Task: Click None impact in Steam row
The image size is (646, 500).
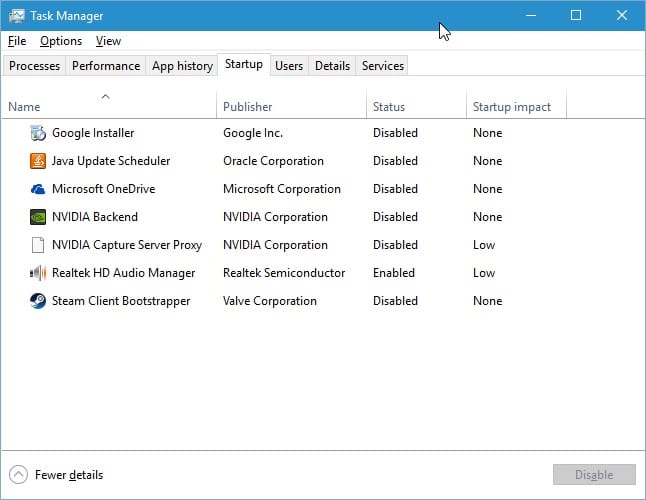Action: click(x=488, y=301)
